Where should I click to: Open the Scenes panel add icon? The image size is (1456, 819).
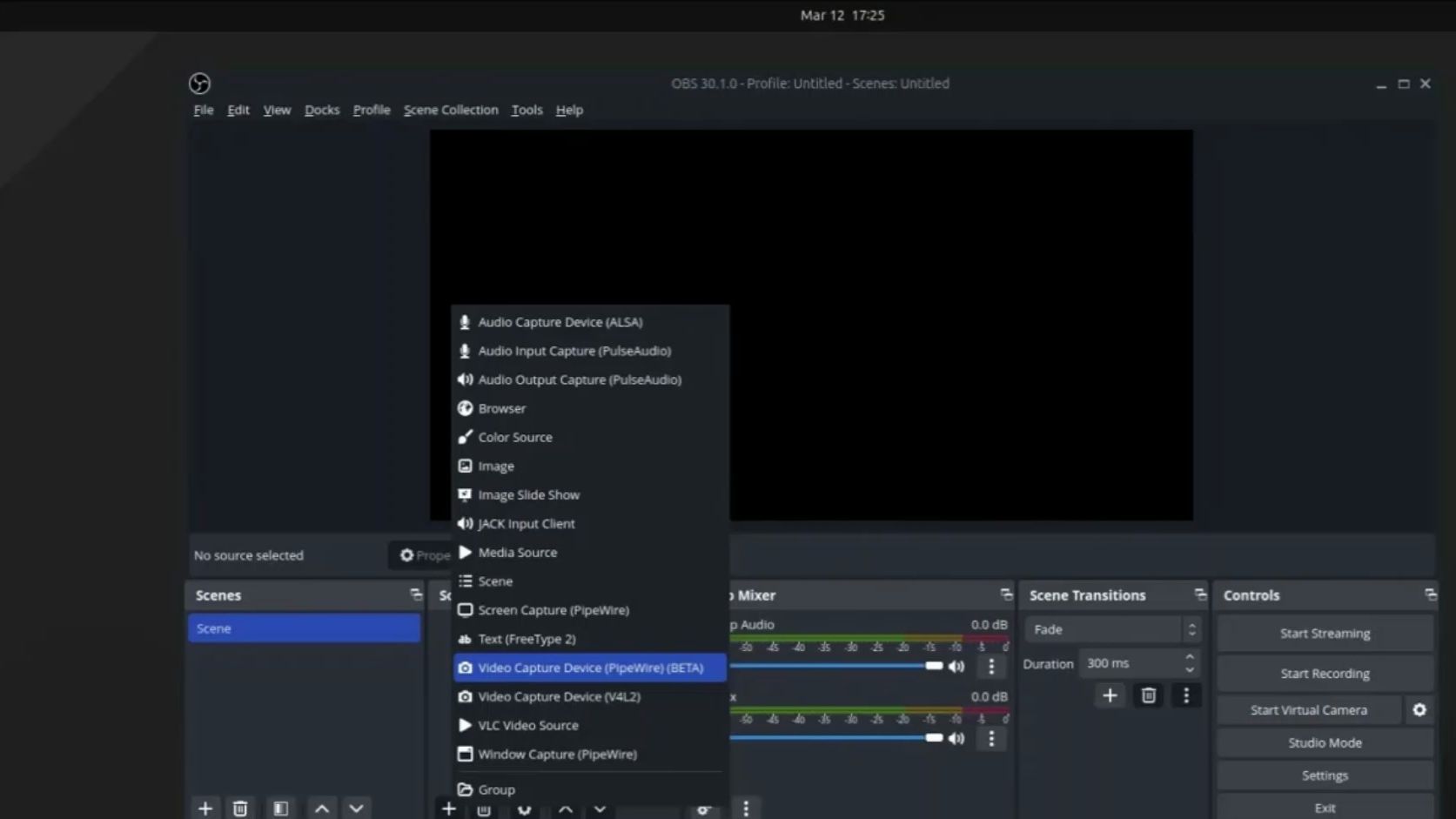click(205, 808)
